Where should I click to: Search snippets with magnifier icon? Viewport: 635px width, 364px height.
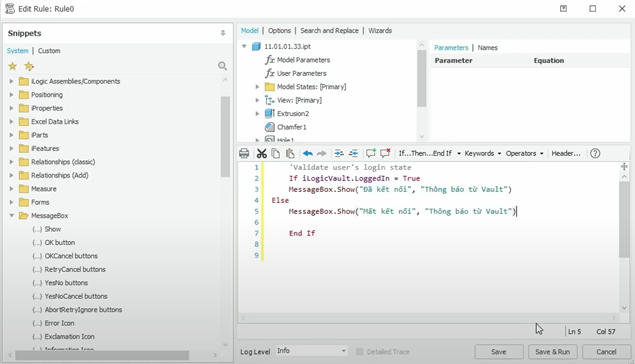pyautogui.click(x=222, y=66)
